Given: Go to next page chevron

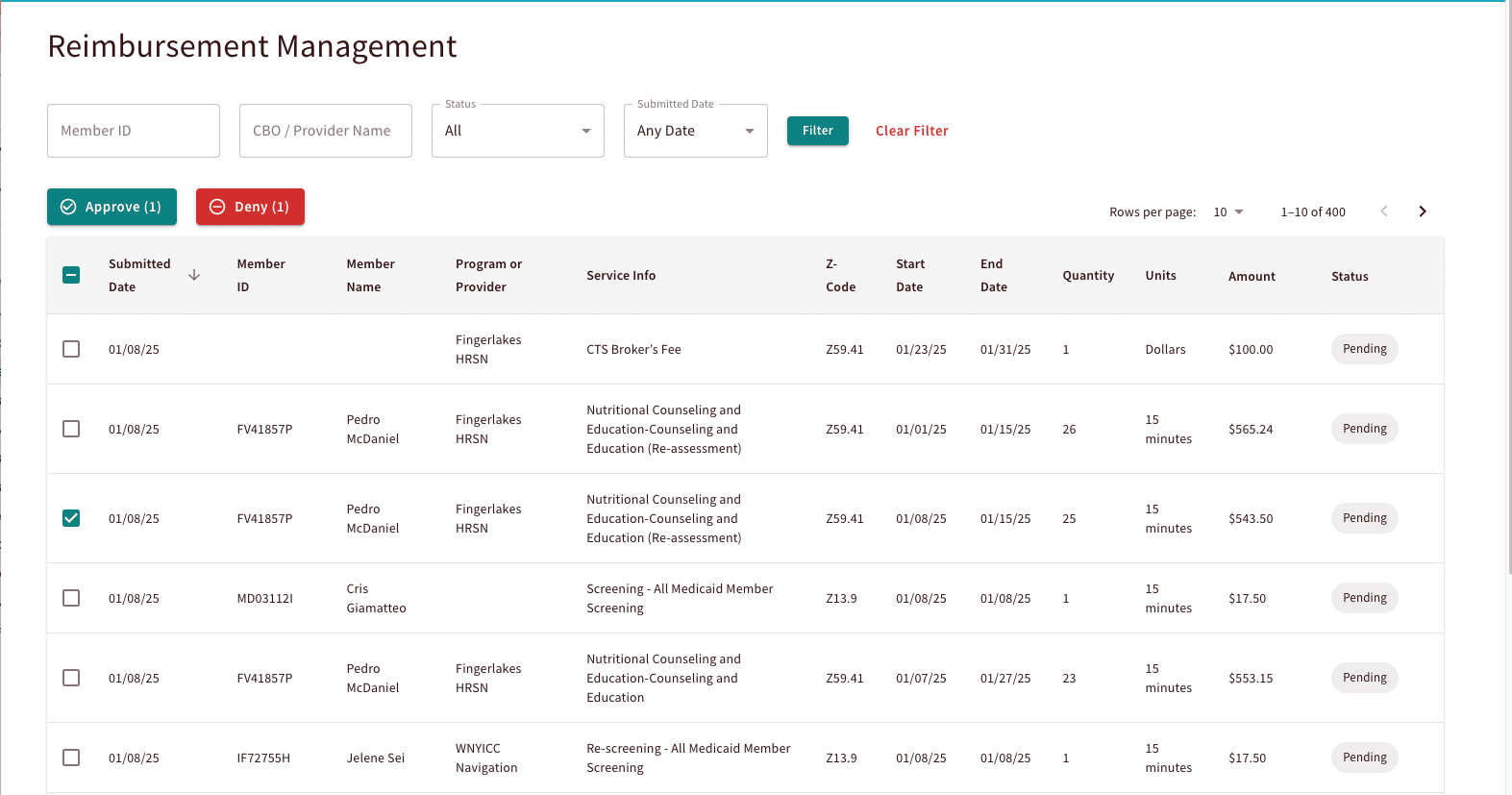Looking at the screenshot, I should pos(1423,211).
